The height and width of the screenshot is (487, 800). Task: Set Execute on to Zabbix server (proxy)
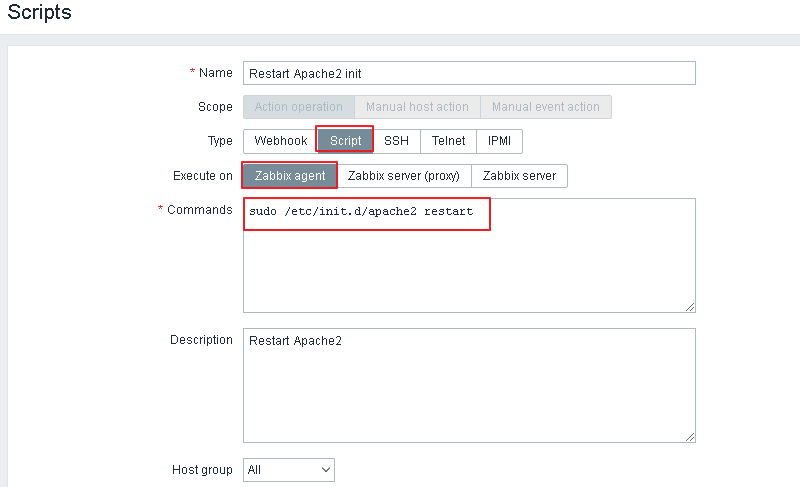(x=404, y=176)
